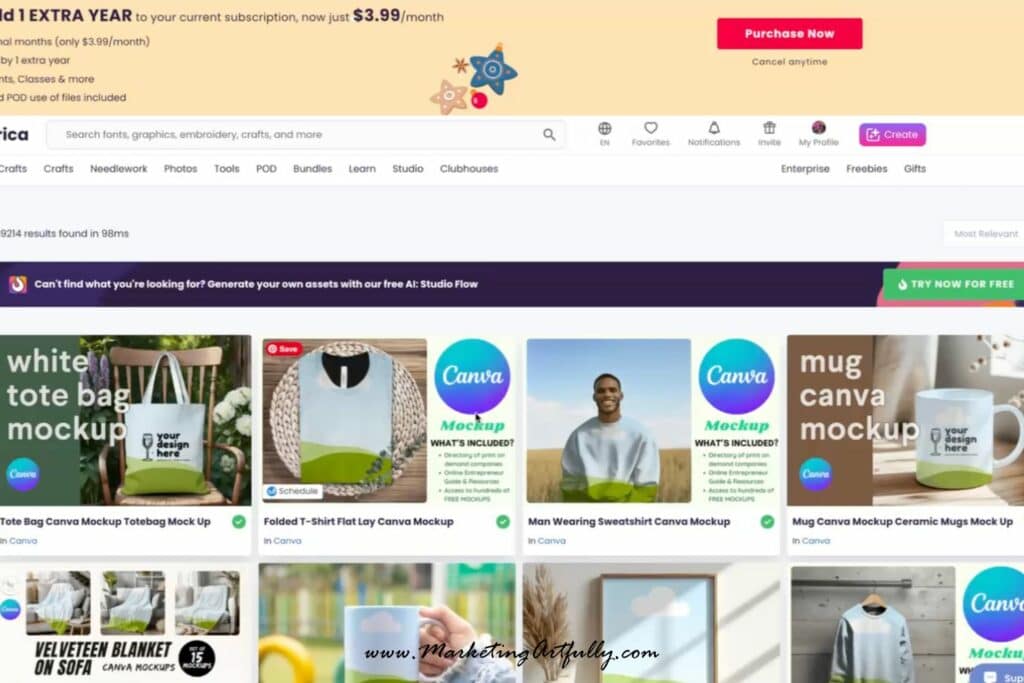This screenshot has width=1024, height=683.
Task: Open Favorites heart icon
Action: point(650,127)
